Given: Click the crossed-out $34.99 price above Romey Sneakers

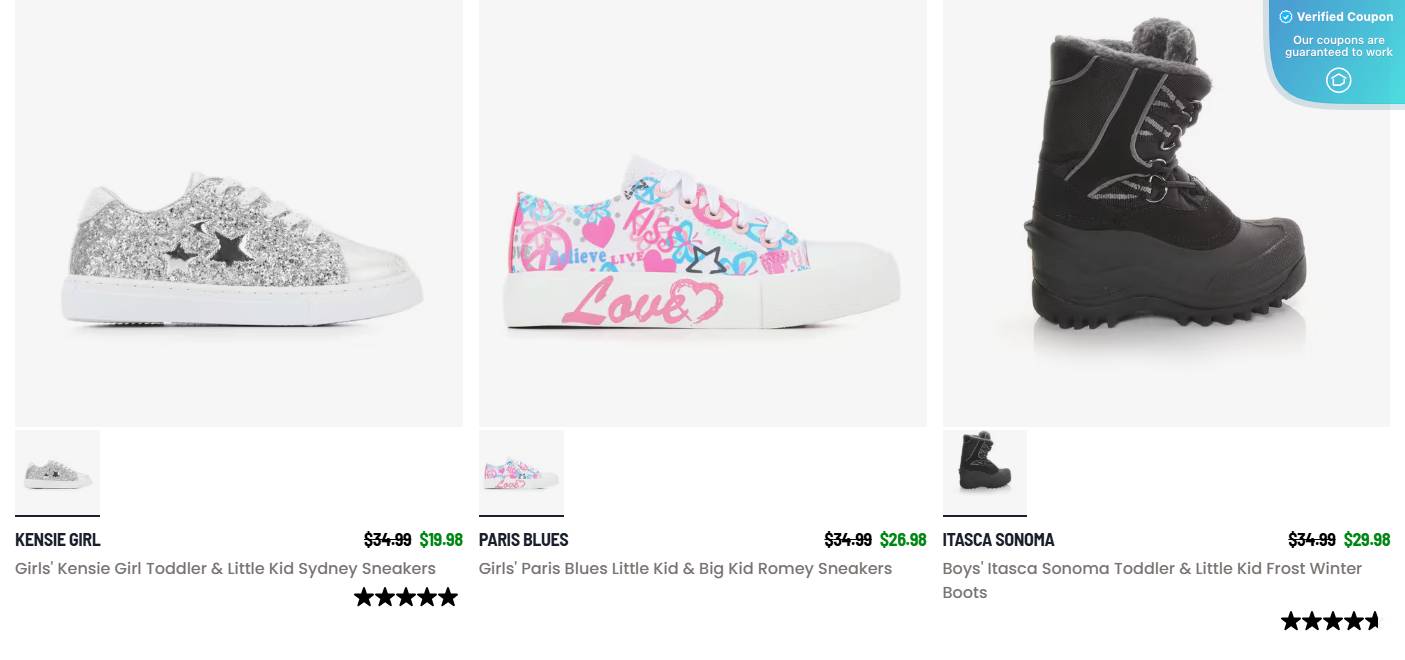Looking at the screenshot, I should [847, 539].
